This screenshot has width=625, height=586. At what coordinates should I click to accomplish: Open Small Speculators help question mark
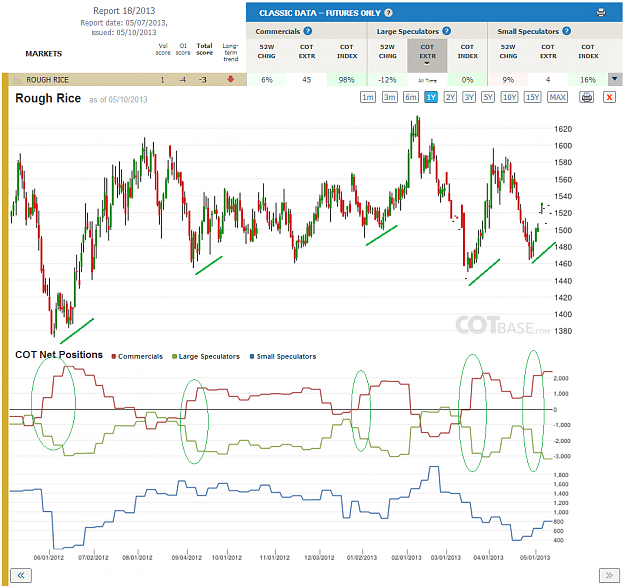(x=566, y=31)
